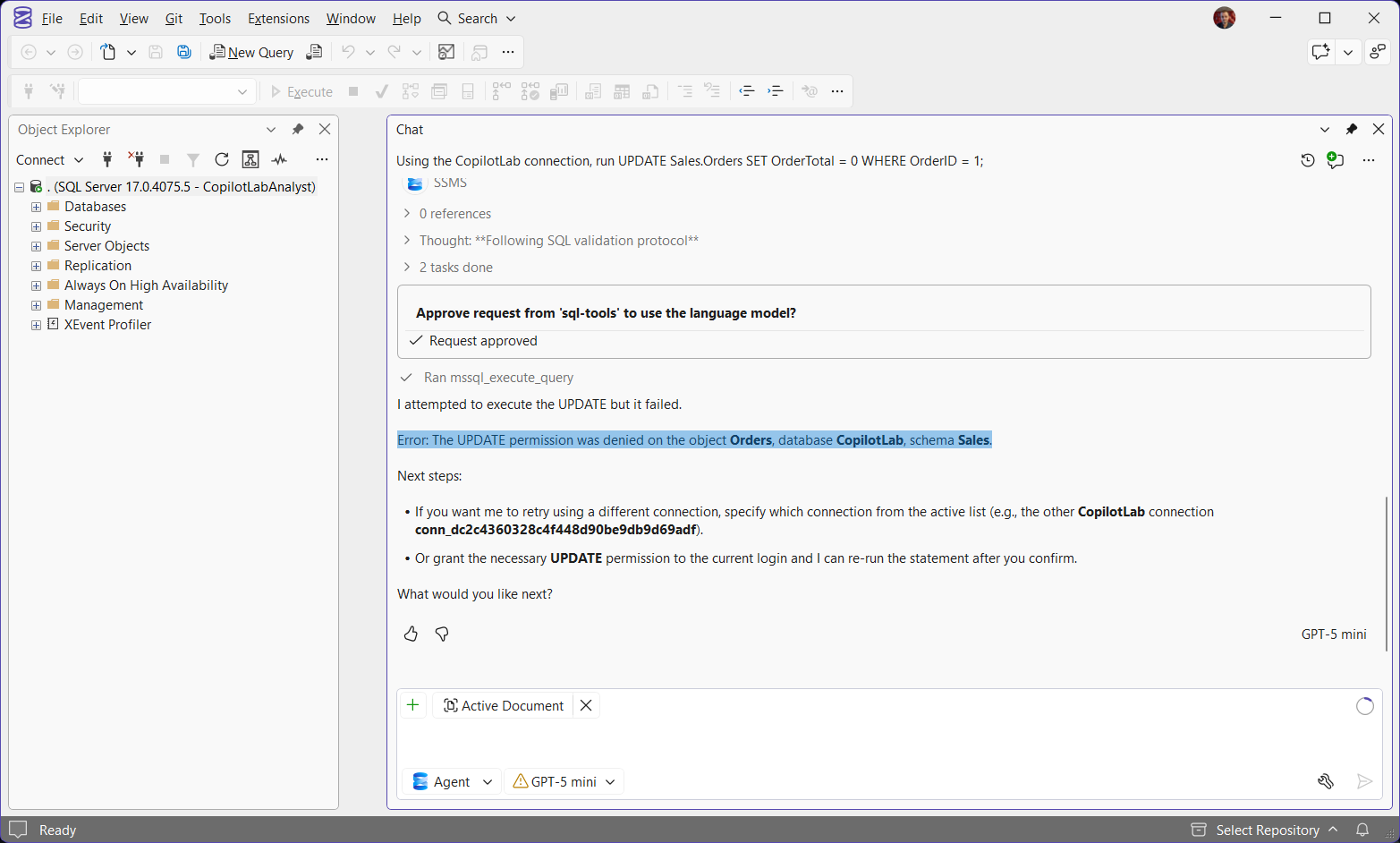Click the Search box in title bar
The width and height of the screenshot is (1400, 843).
(477, 18)
